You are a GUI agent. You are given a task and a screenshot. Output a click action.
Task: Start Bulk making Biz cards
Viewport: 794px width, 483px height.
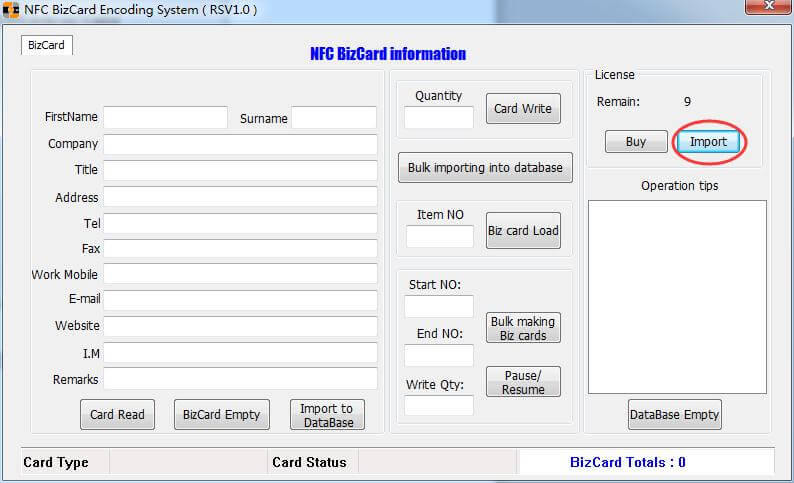click(x=523, y=328)
